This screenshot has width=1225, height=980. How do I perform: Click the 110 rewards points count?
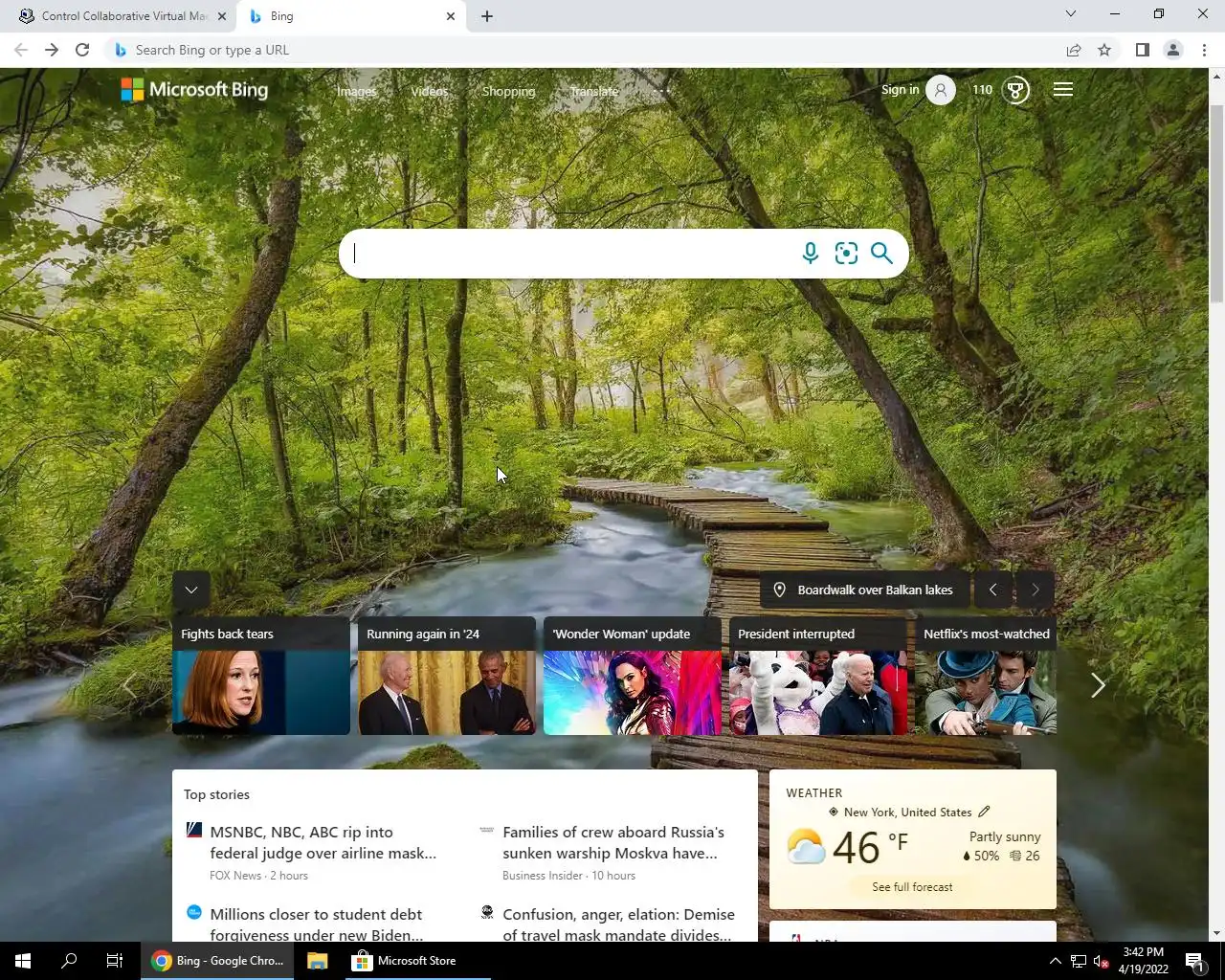(x=982, y=90)
